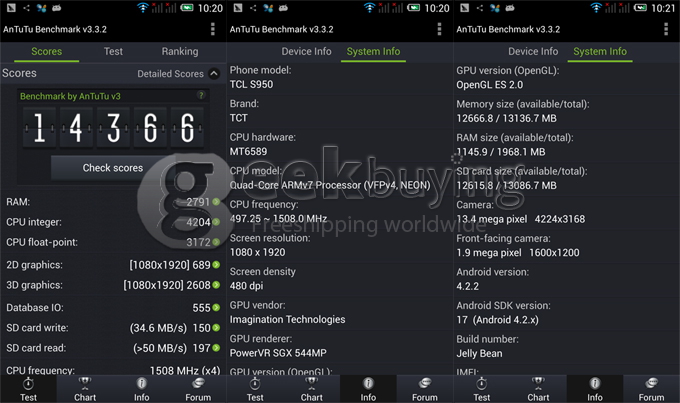Switch to Test tab in left screen
680x403 pixels.
click(x=113, y=52)
